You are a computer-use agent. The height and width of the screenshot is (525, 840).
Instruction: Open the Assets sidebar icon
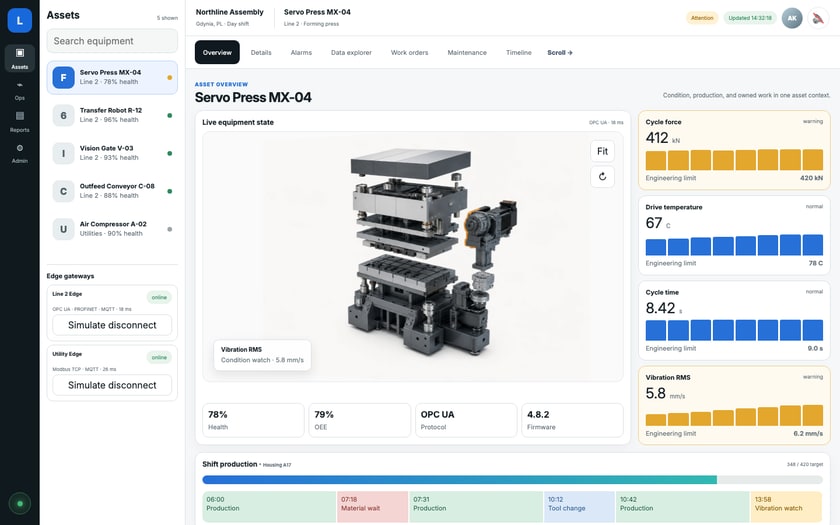pos(20,58)
